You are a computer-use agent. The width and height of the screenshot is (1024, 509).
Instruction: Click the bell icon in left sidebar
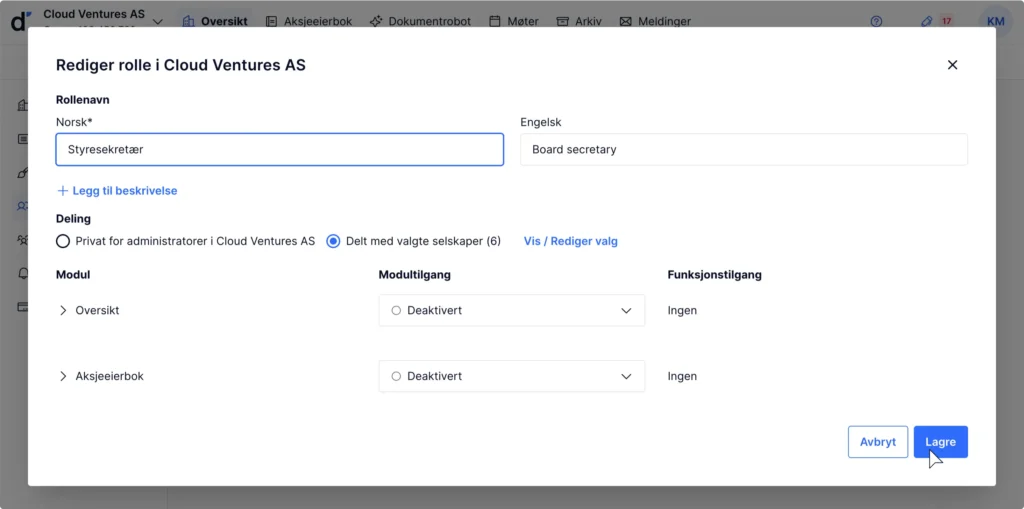coord(22,273)
